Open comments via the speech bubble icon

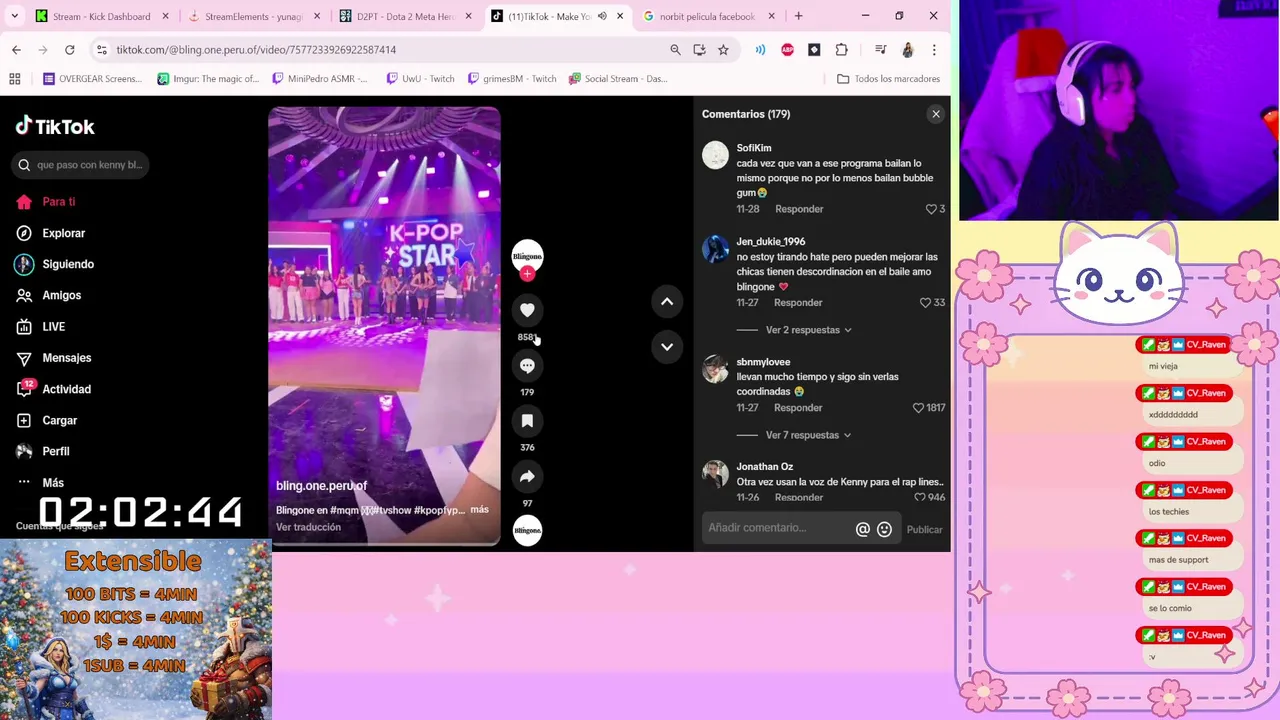527,366
